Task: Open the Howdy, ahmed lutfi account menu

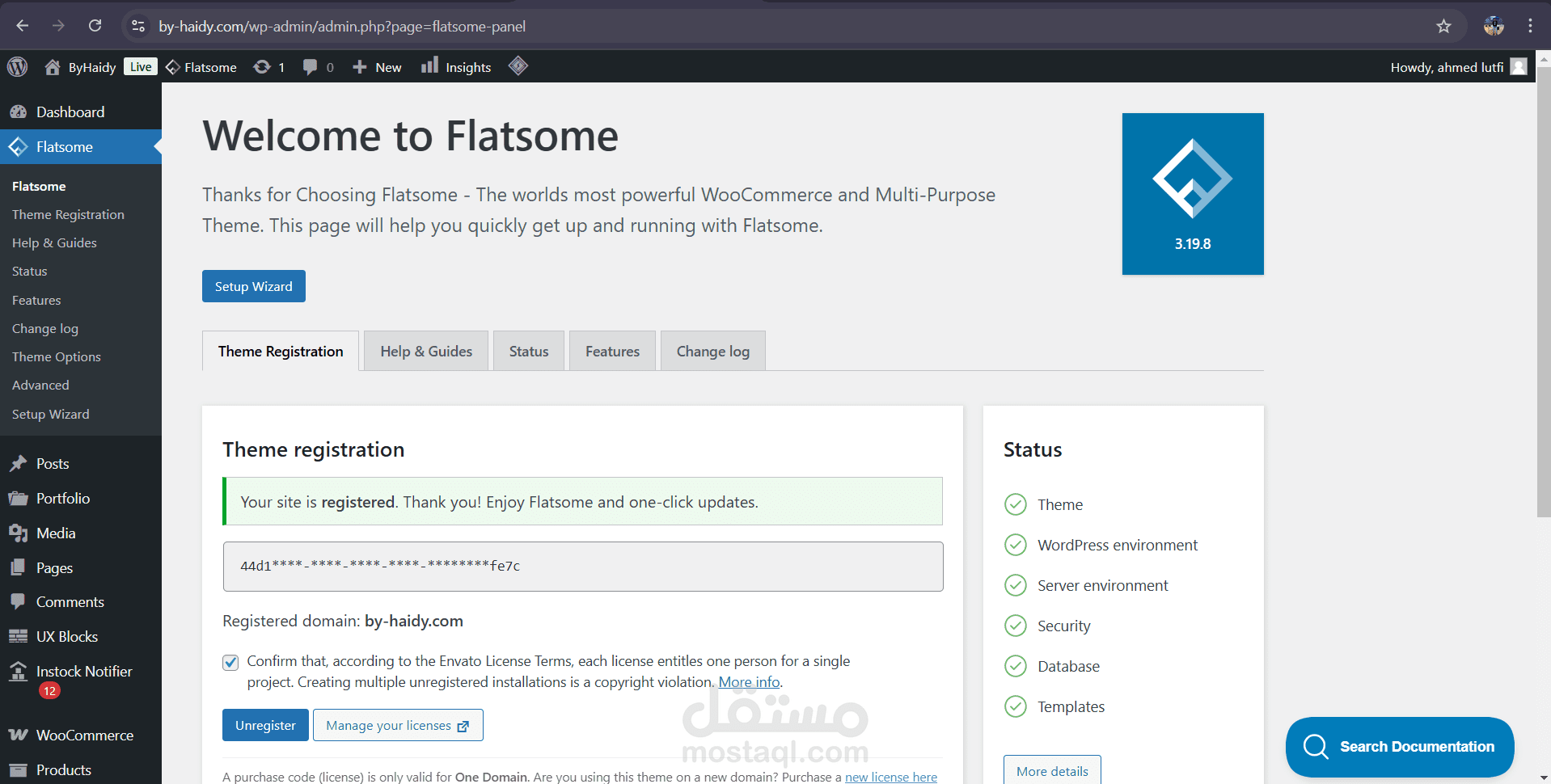Action: click(x=1459, y=67)
